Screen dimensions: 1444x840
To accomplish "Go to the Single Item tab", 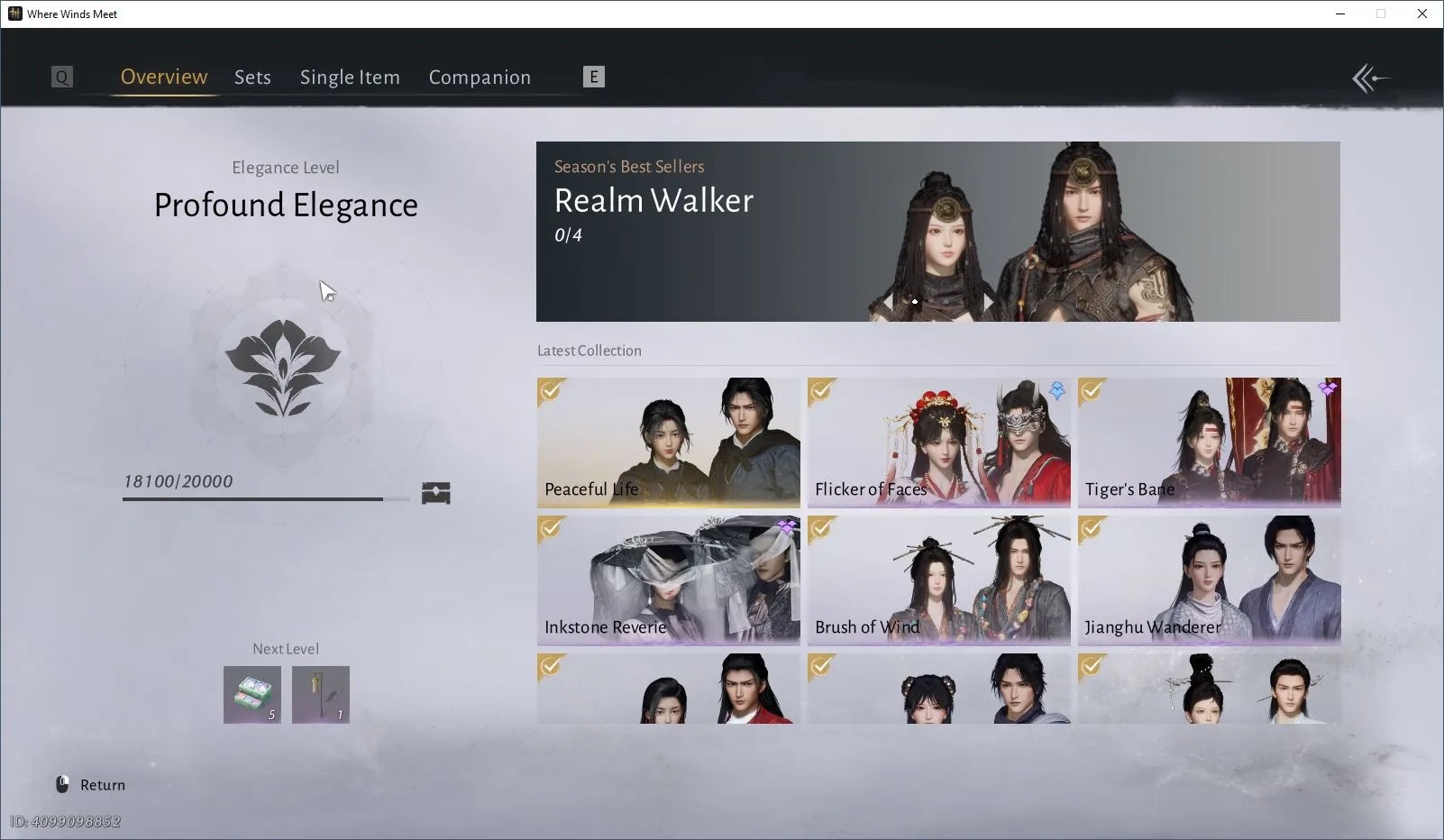I will coord(350,78).
